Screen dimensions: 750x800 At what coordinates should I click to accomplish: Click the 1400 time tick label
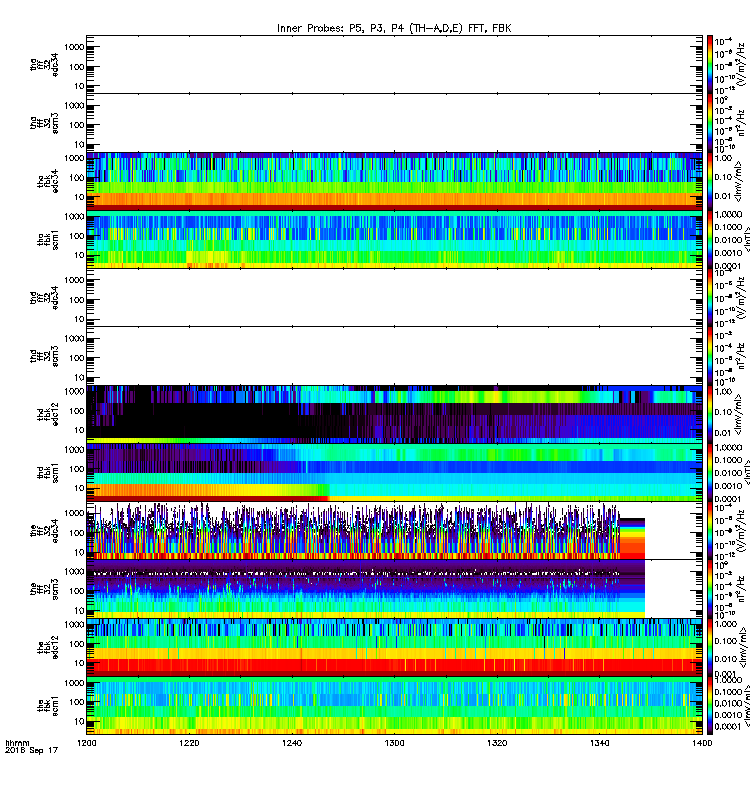click(702, 743)
